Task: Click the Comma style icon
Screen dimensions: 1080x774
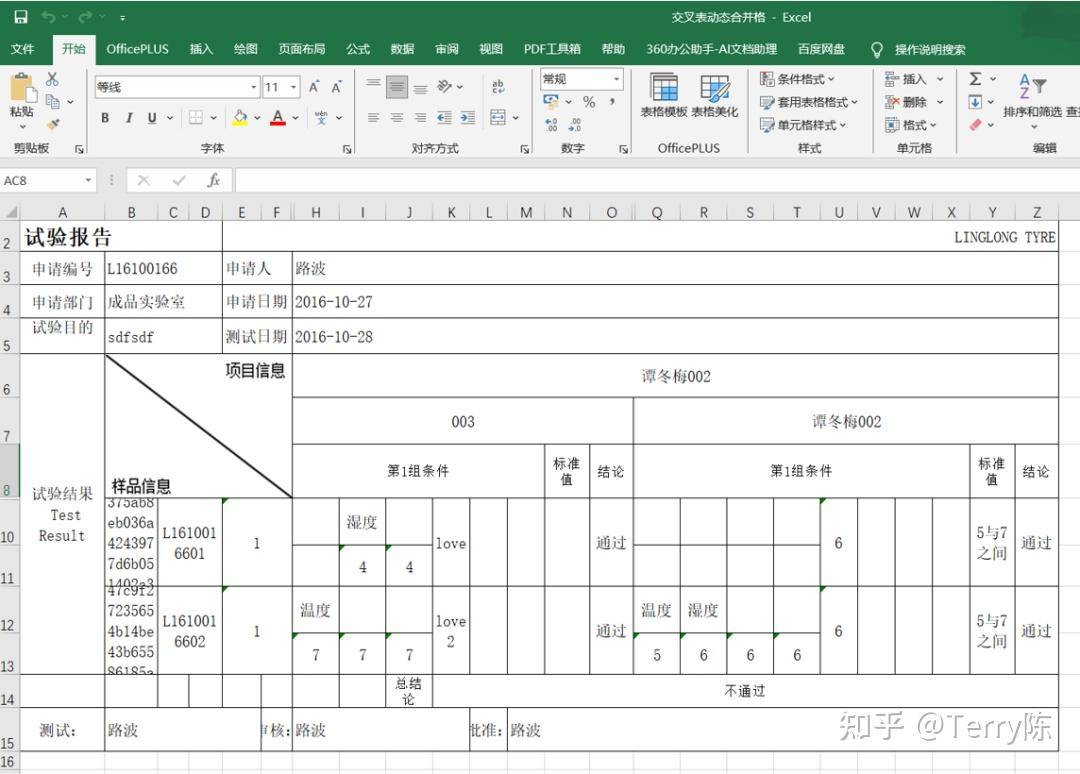Action: pyautogui.click(x=612, y=102)
